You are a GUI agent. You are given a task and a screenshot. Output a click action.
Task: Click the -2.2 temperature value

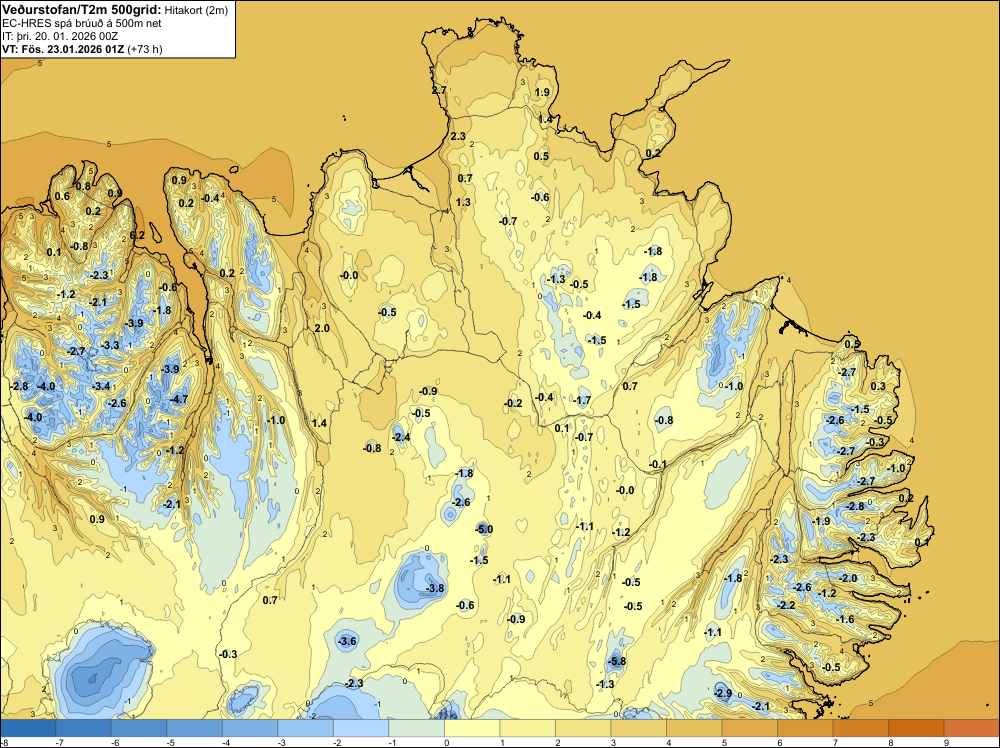pos(786,605)
